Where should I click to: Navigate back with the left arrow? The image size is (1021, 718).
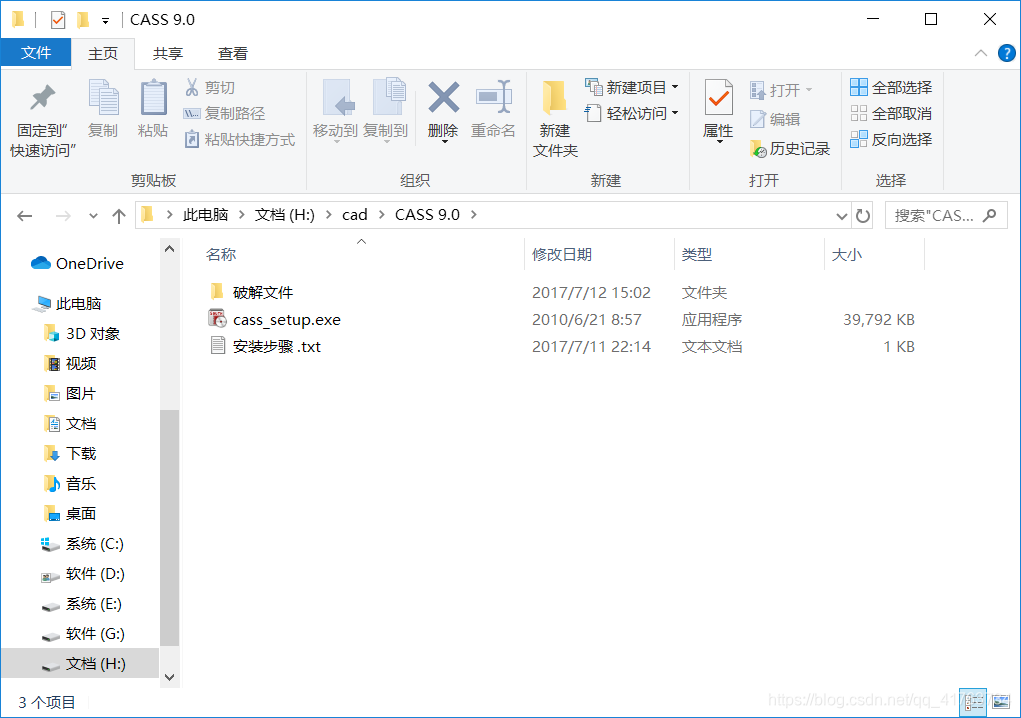[25, 215]
